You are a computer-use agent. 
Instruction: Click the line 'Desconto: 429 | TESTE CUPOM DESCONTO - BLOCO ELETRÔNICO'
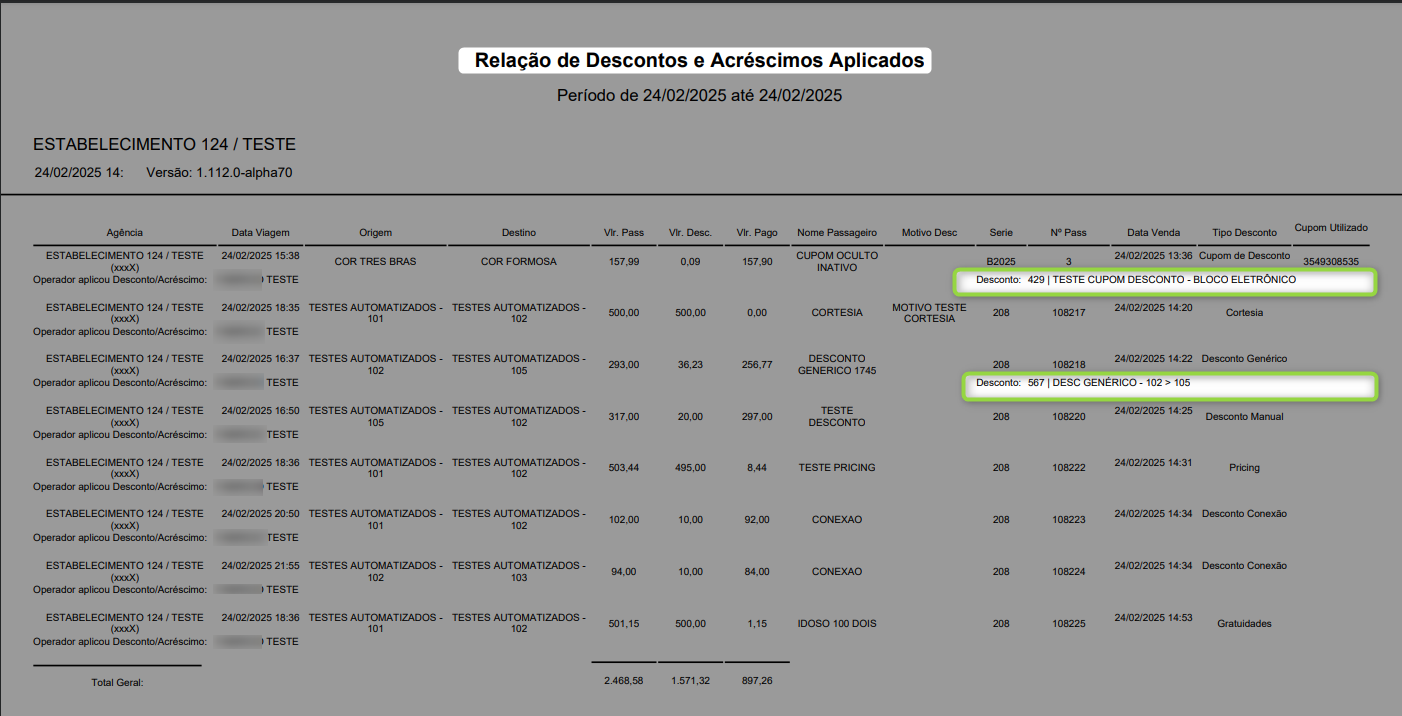coord(1136,280)
